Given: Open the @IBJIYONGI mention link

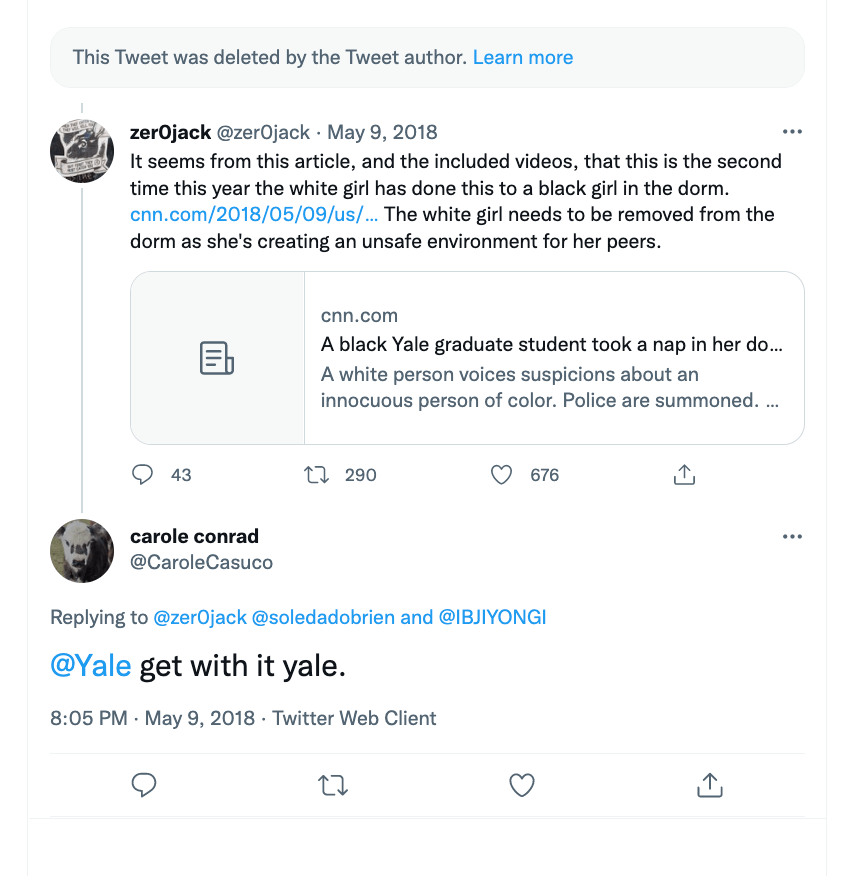Looking at the screenshot, I should 492,617.
